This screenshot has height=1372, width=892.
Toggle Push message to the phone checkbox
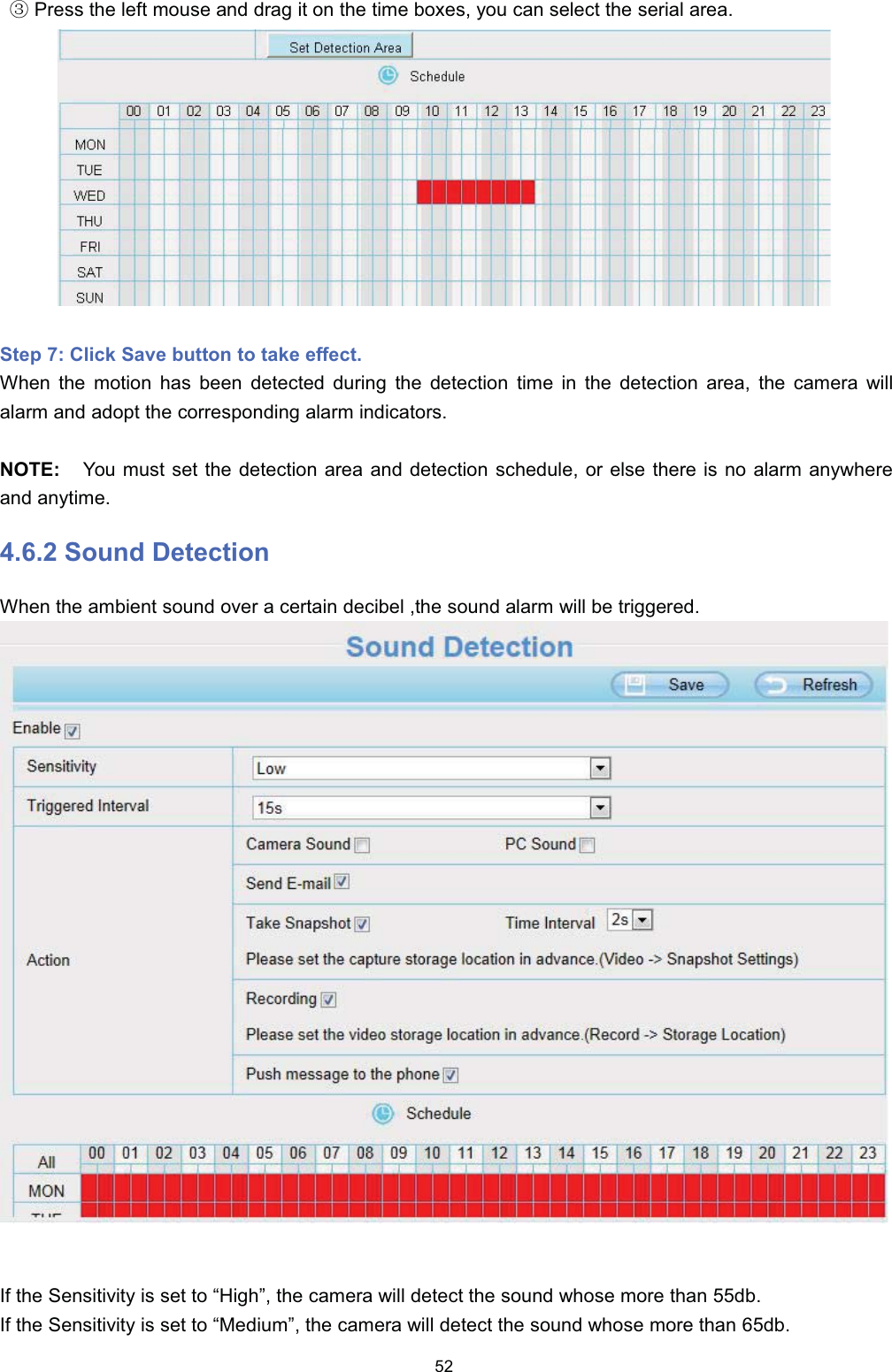click(x=450, y=1075)
